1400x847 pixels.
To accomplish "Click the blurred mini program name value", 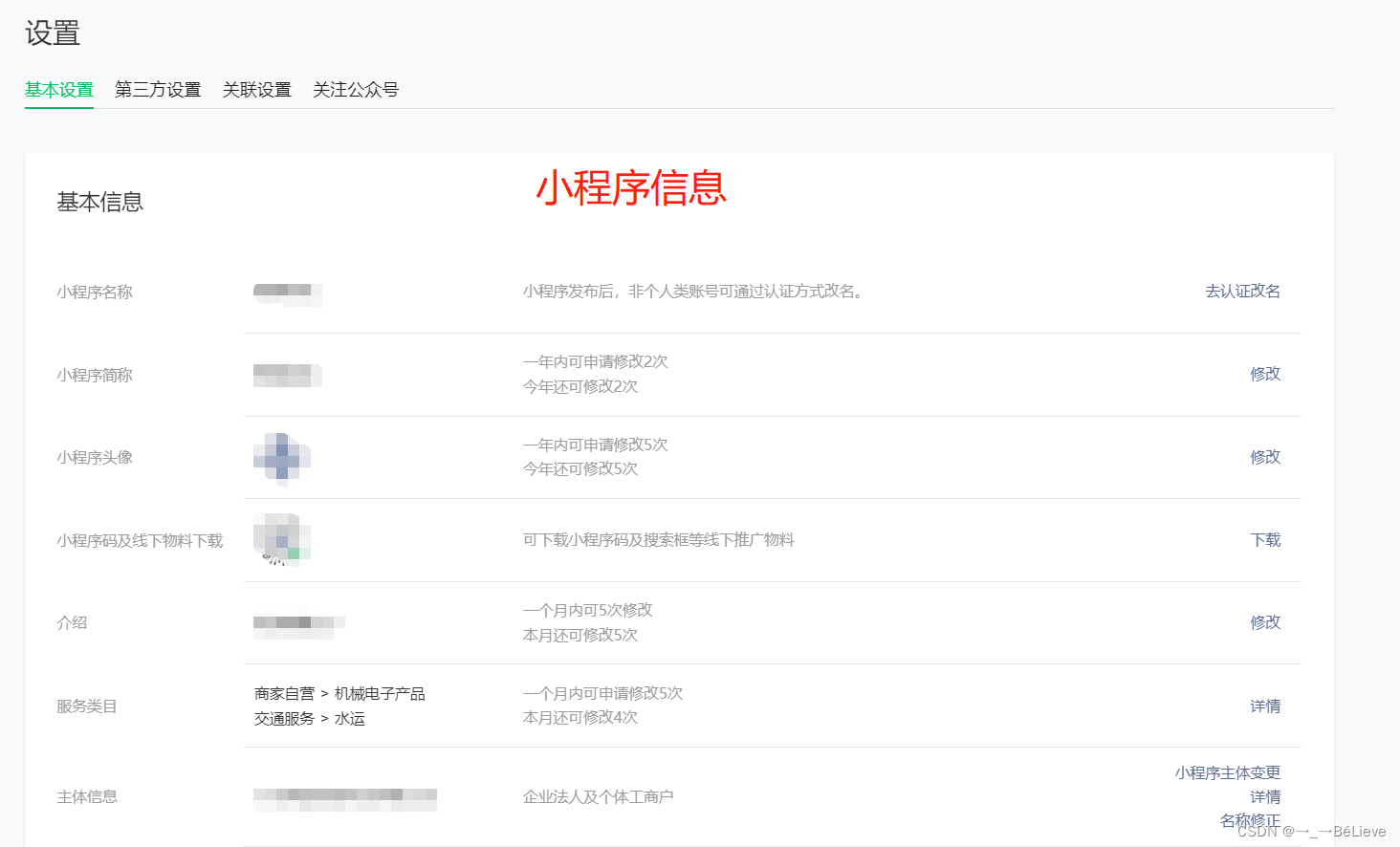I will (288, 293).
